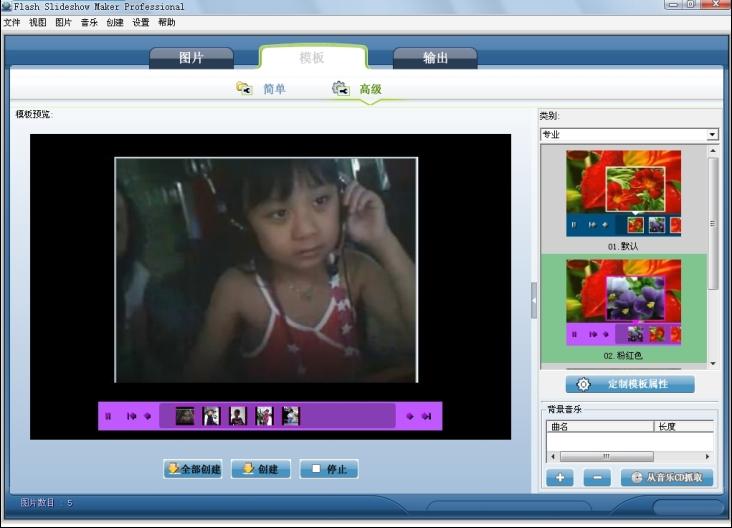Select the 高级 template mode

point(371,89)
